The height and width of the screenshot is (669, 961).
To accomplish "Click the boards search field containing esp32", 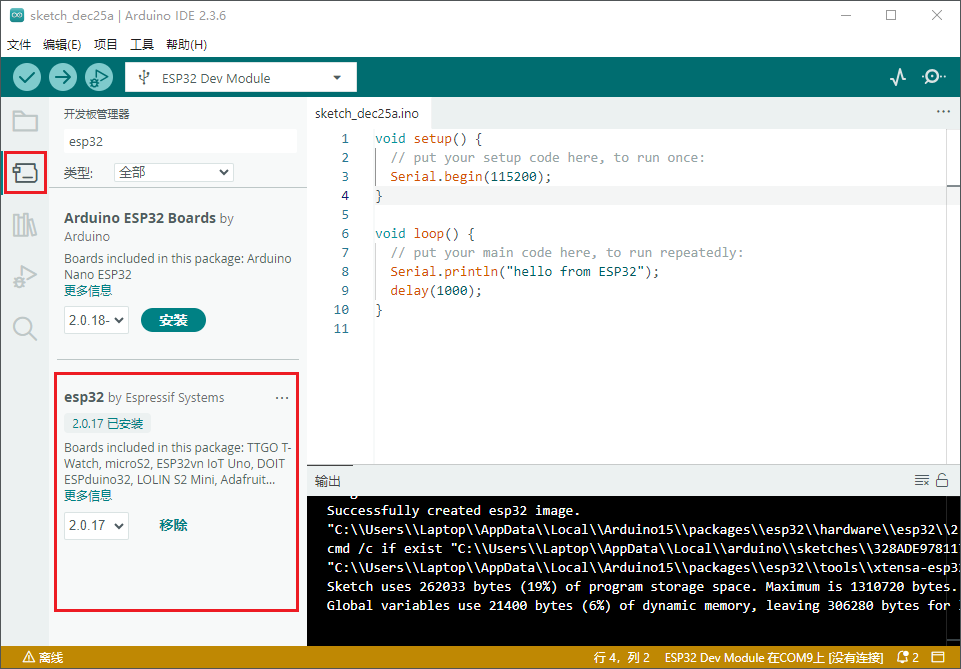I will 180,142.
